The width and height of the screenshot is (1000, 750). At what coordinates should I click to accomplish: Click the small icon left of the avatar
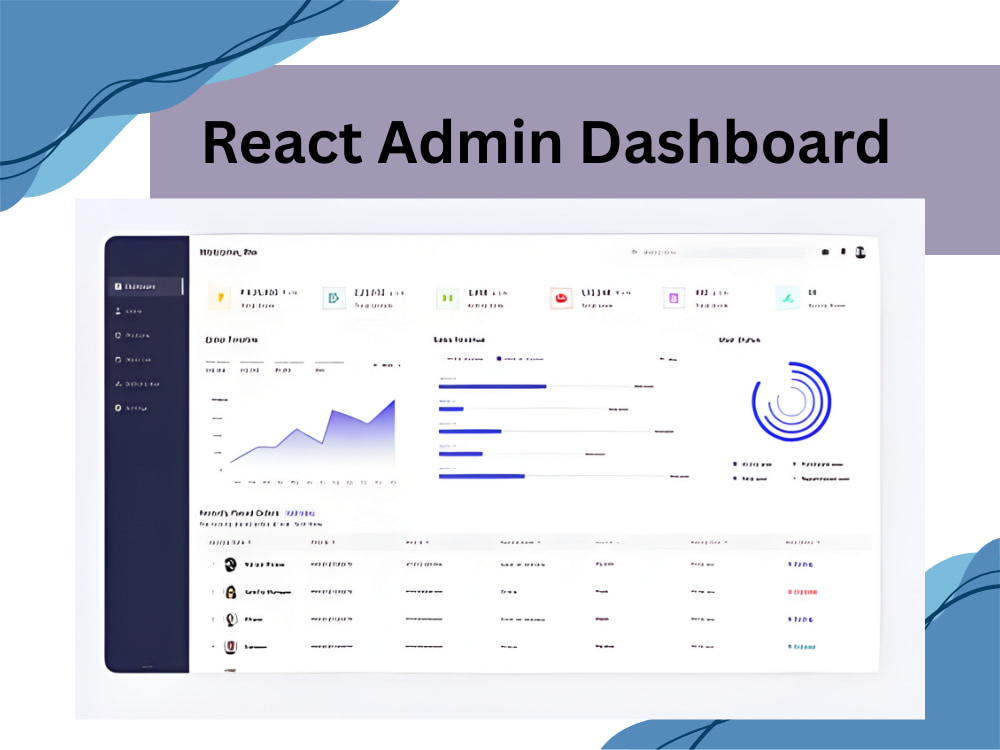(843, 252)
